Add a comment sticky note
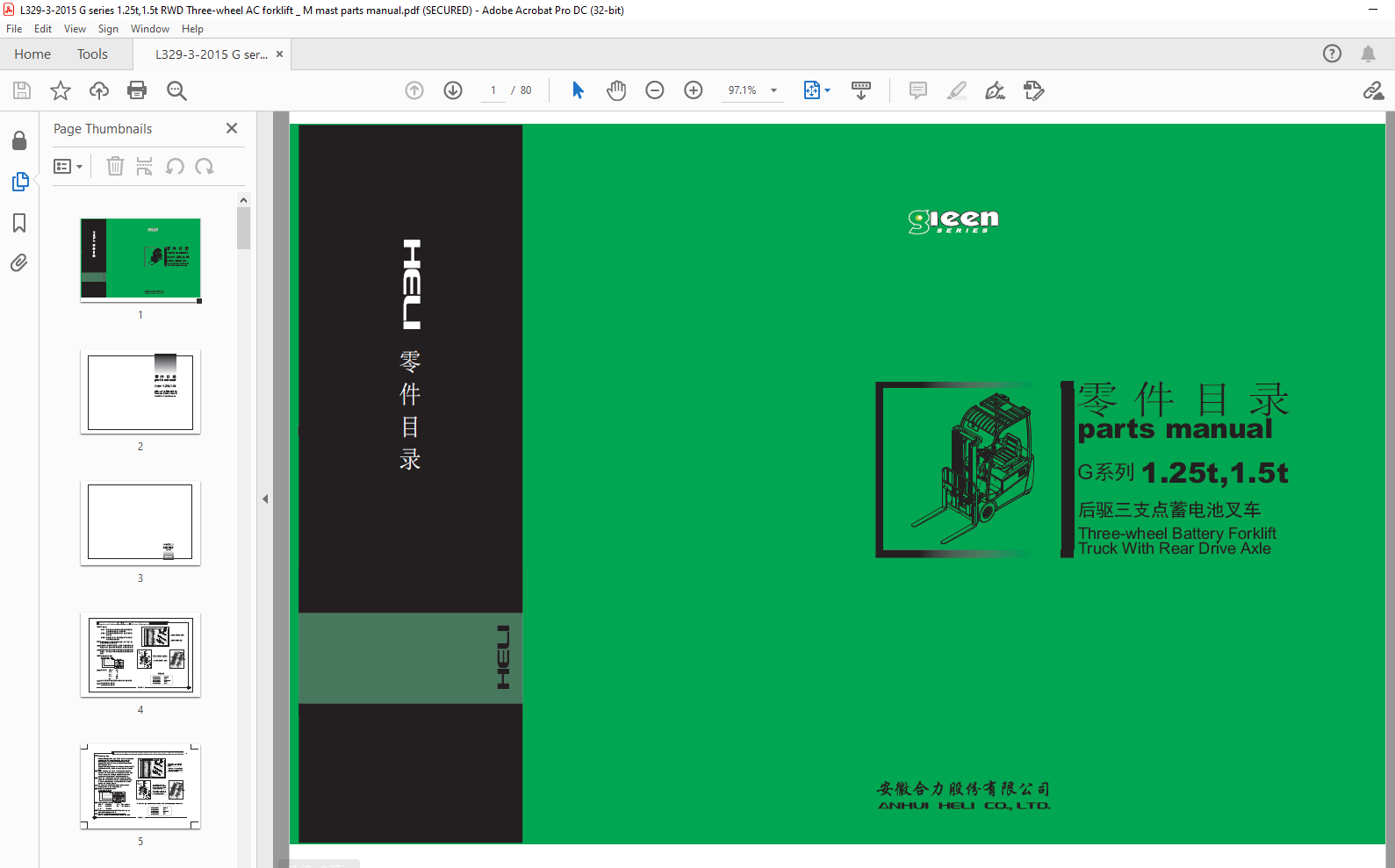The height and width of the screenshot is (868, 1395). point(918,90)
